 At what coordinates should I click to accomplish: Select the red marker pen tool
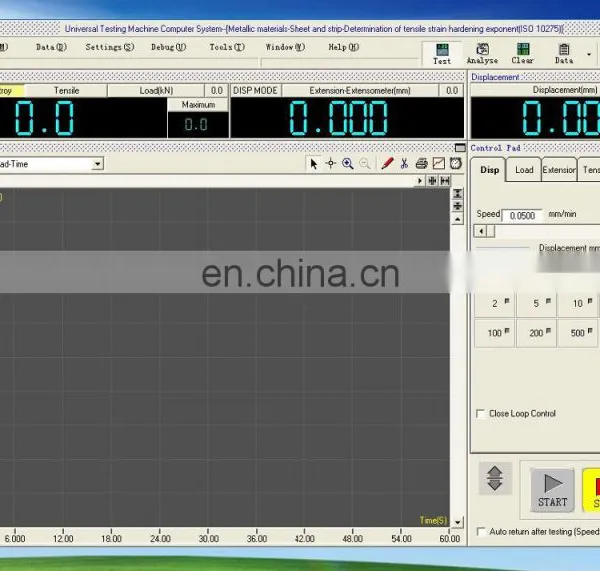387,164
